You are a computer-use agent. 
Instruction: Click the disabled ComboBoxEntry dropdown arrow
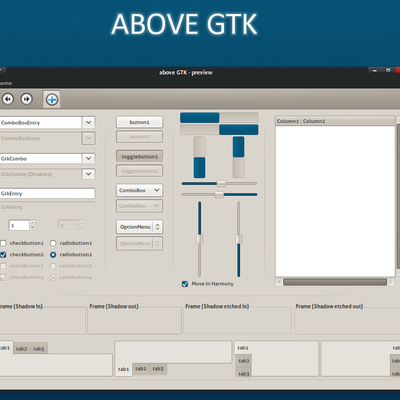(x=88, y=138)
